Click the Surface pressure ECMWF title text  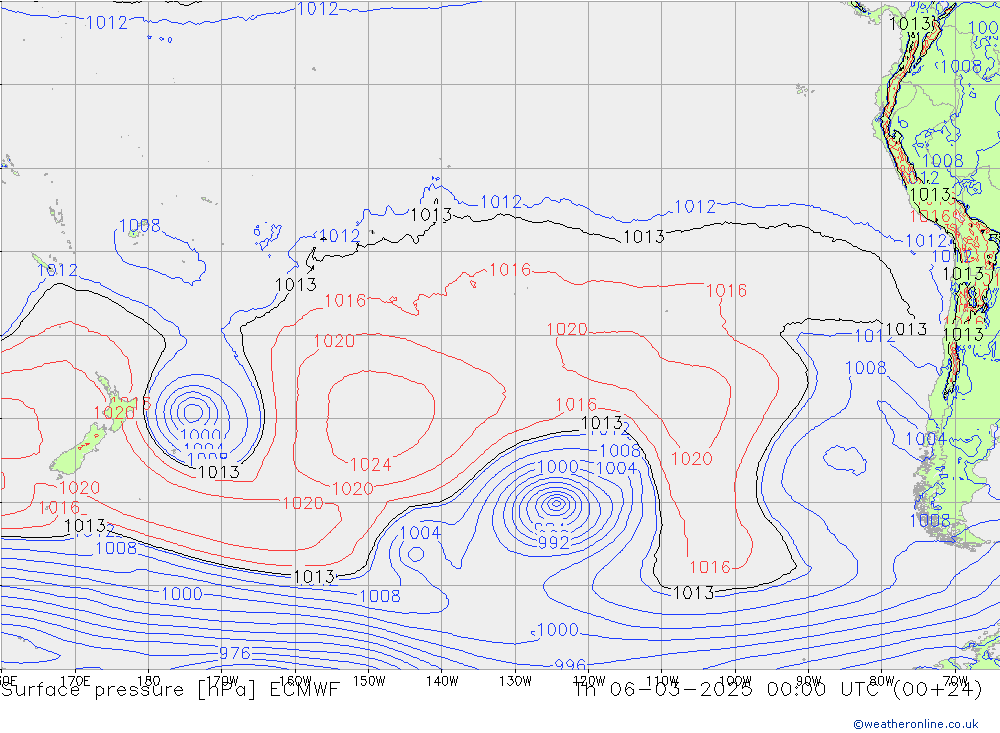coord(170,689)
